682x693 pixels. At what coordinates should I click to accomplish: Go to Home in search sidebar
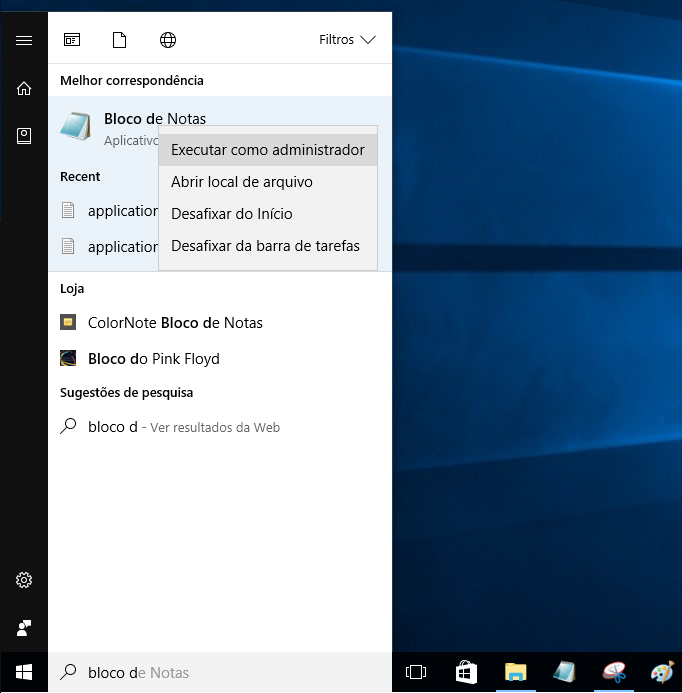(24, 88)
